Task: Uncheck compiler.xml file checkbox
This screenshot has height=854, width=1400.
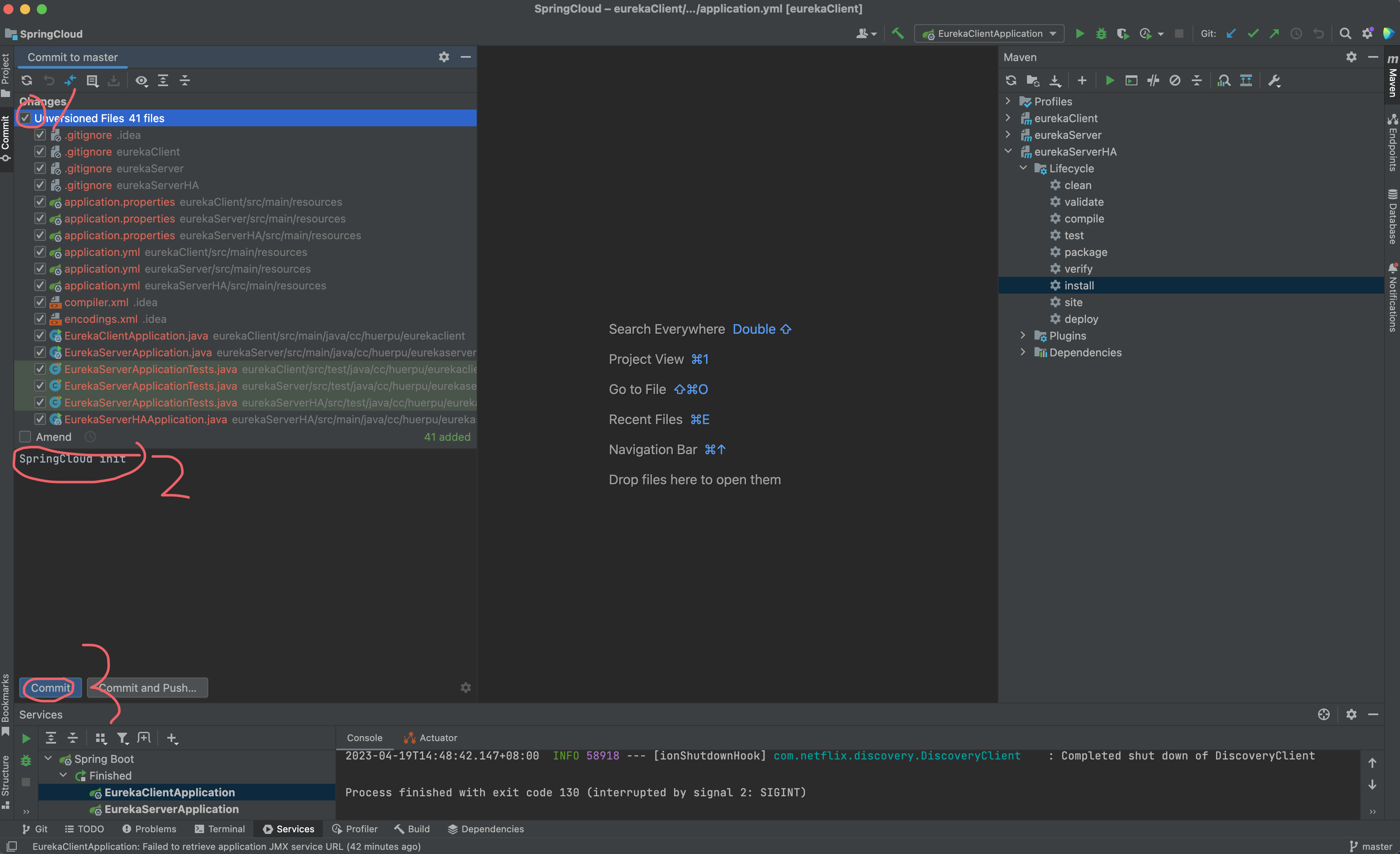Action: tap(40, 302)
